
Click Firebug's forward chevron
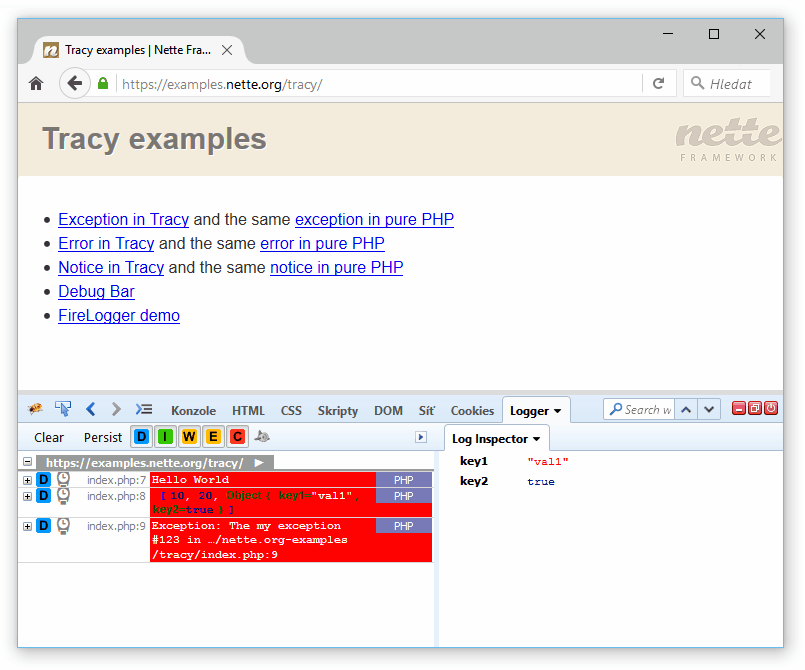(x=117, y=409)
